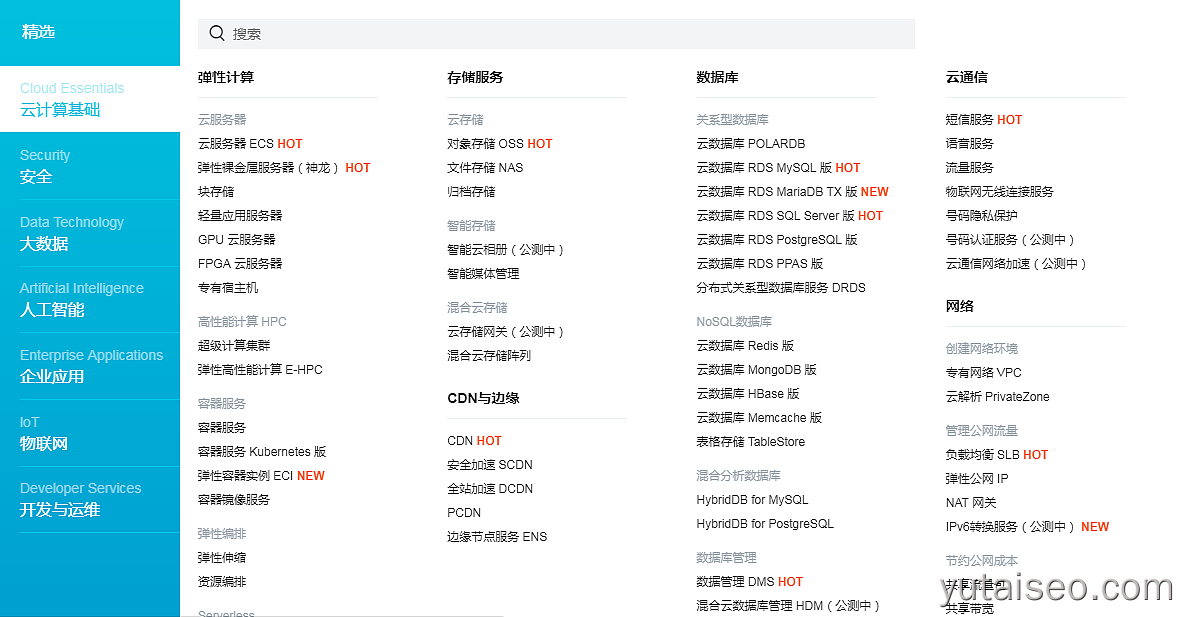Open 智能云相册（公测中）link
The height and width of the screenshot is (617, 1182).
click(505, 250)
